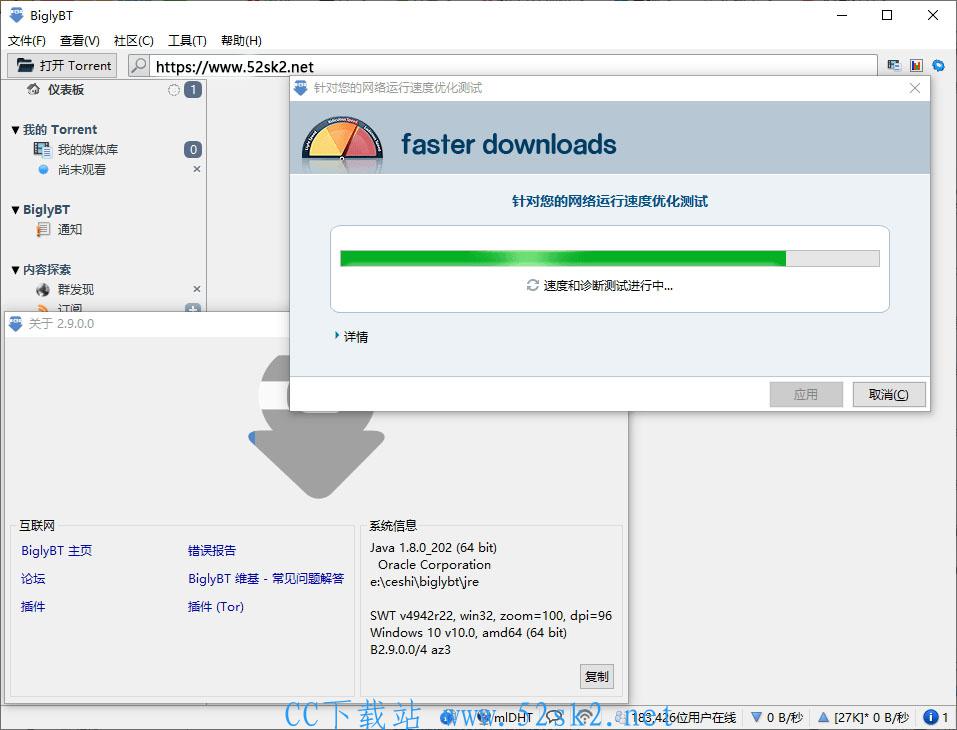Select 尚未观看 sidebar entry

point(82,170)
